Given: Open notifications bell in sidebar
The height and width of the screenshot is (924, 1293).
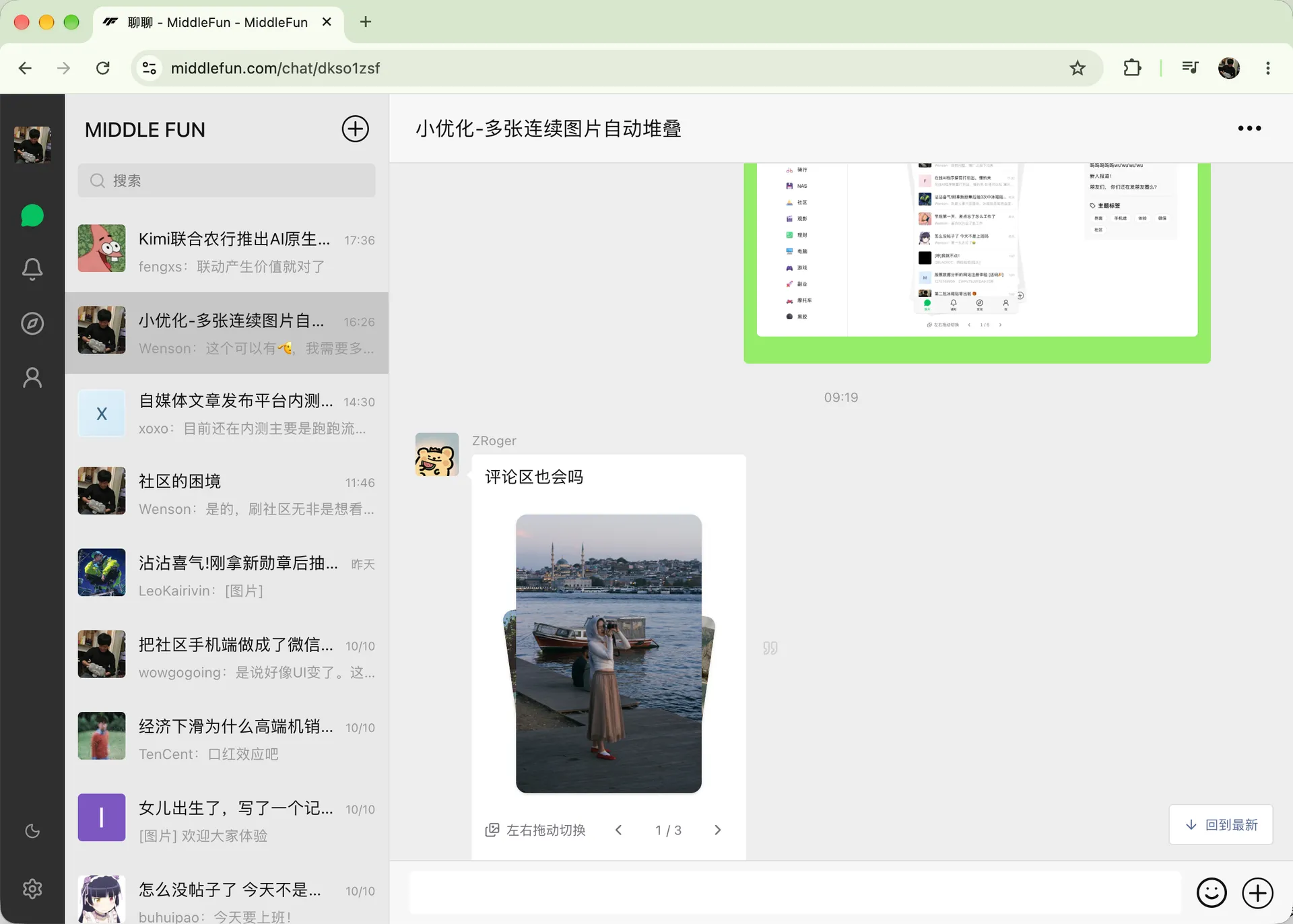Looking at the screenshot, I should tap(32, 269).
